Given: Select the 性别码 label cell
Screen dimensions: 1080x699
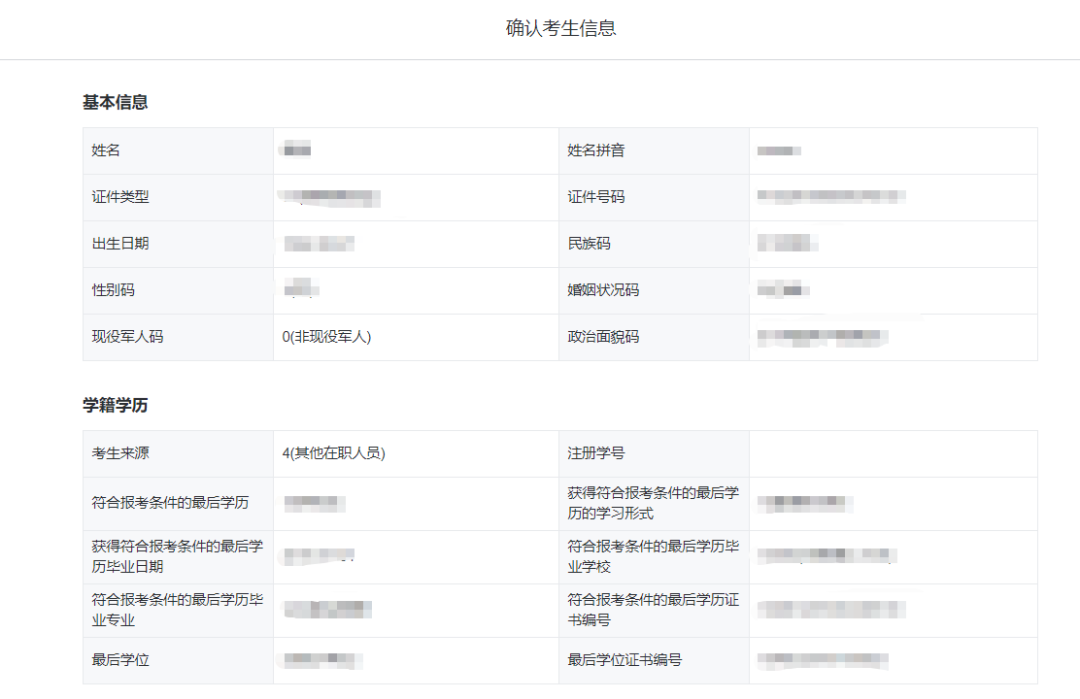Looking at the screenshot, I should (x=178, y=291).
